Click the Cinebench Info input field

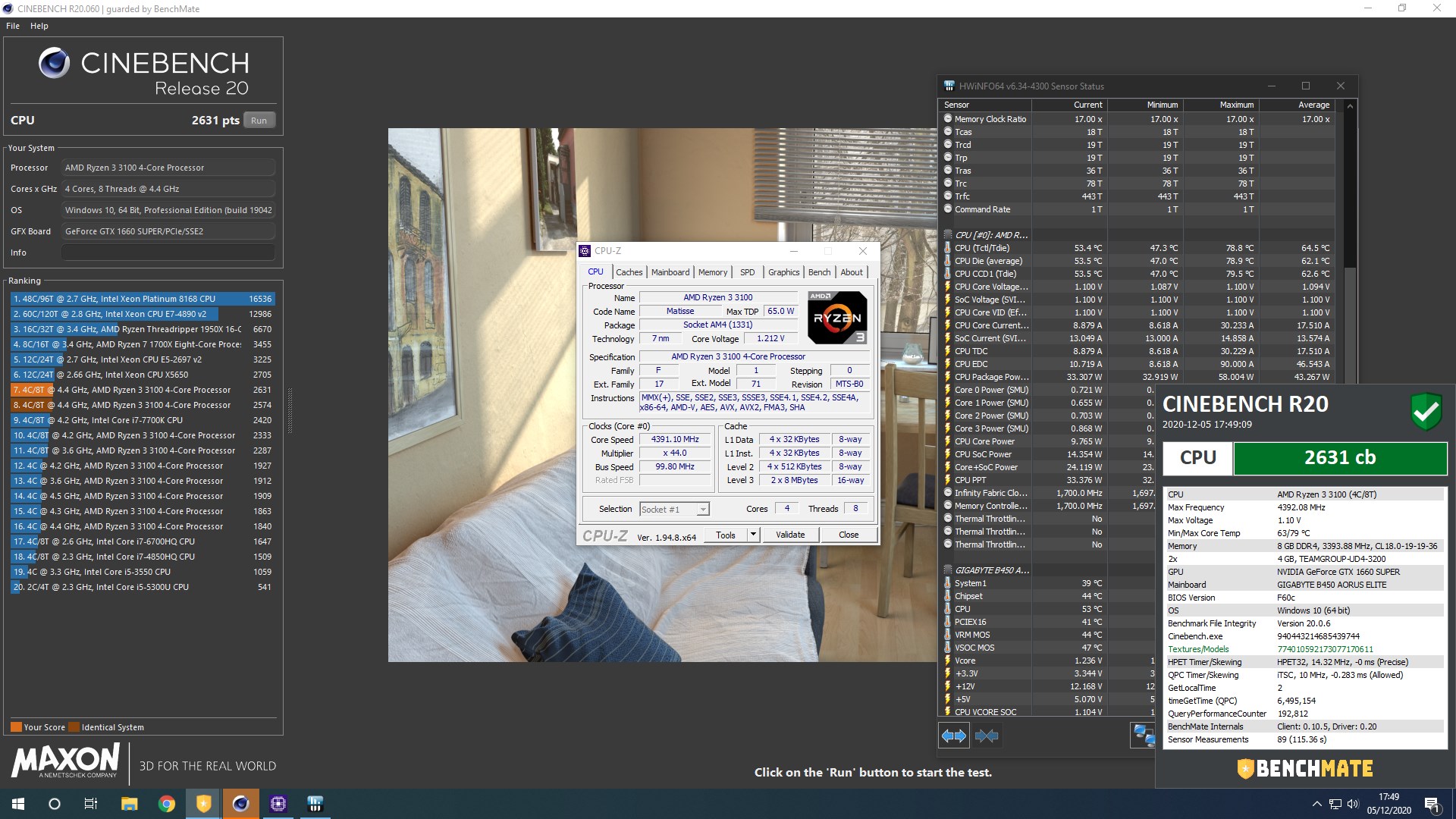click(168, 253)
